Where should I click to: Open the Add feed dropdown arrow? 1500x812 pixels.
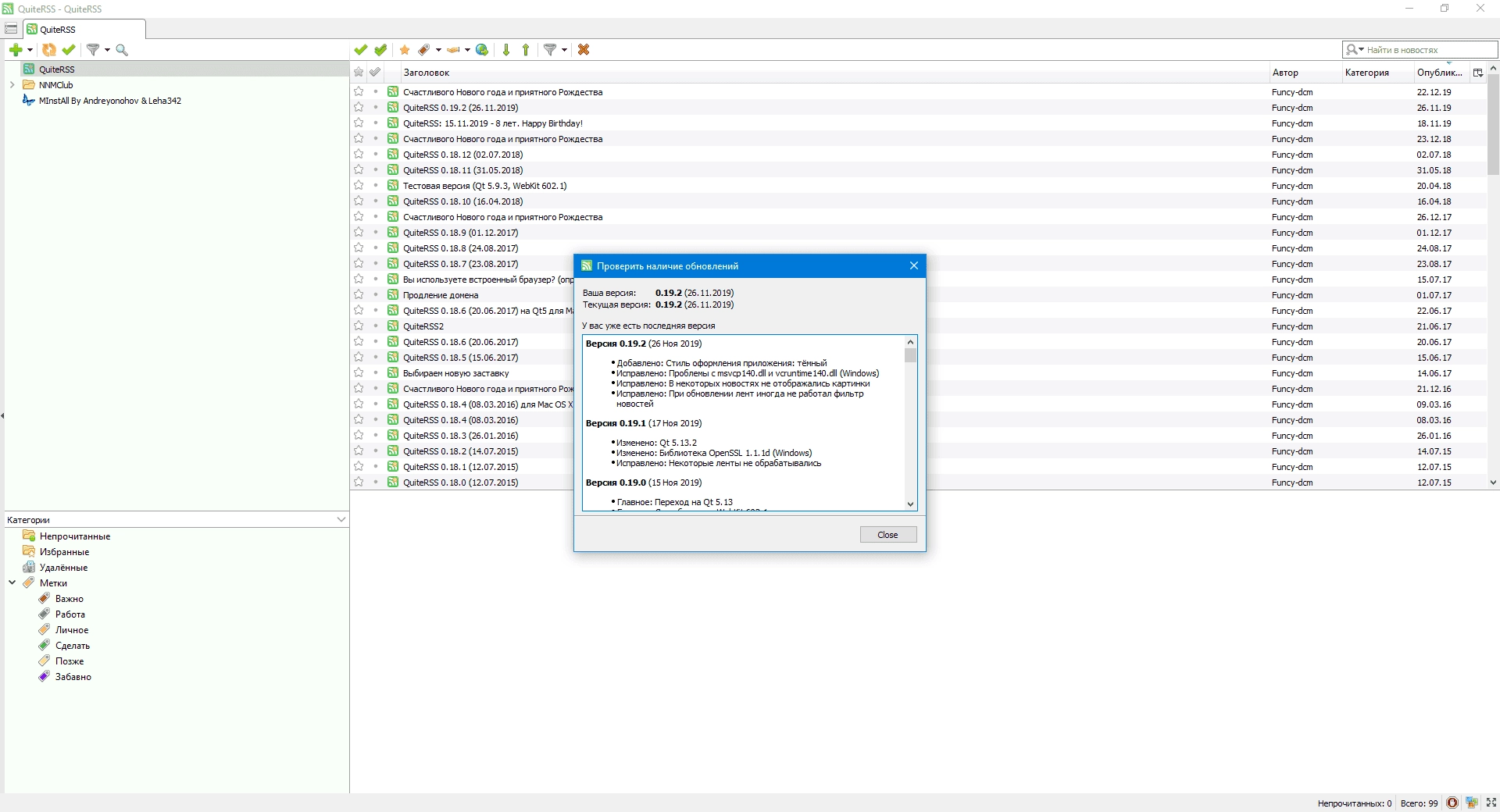tap(30, 50)
